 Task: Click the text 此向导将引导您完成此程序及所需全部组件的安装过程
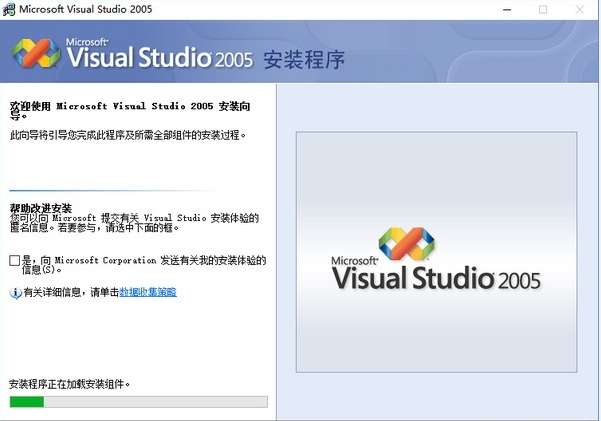click(x=128, y=135)
